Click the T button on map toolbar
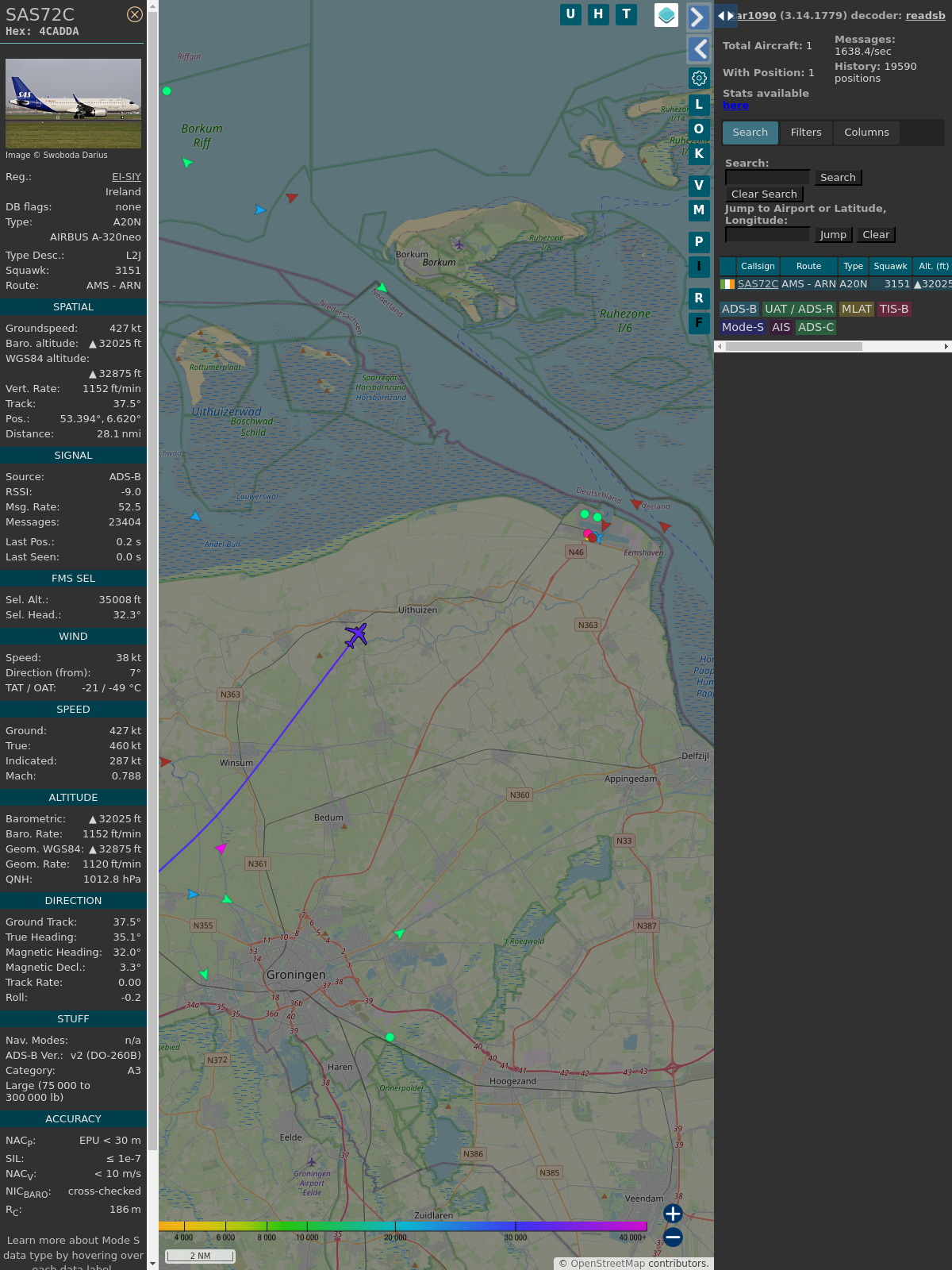The image size is (952, 1270). pos(626,14)
